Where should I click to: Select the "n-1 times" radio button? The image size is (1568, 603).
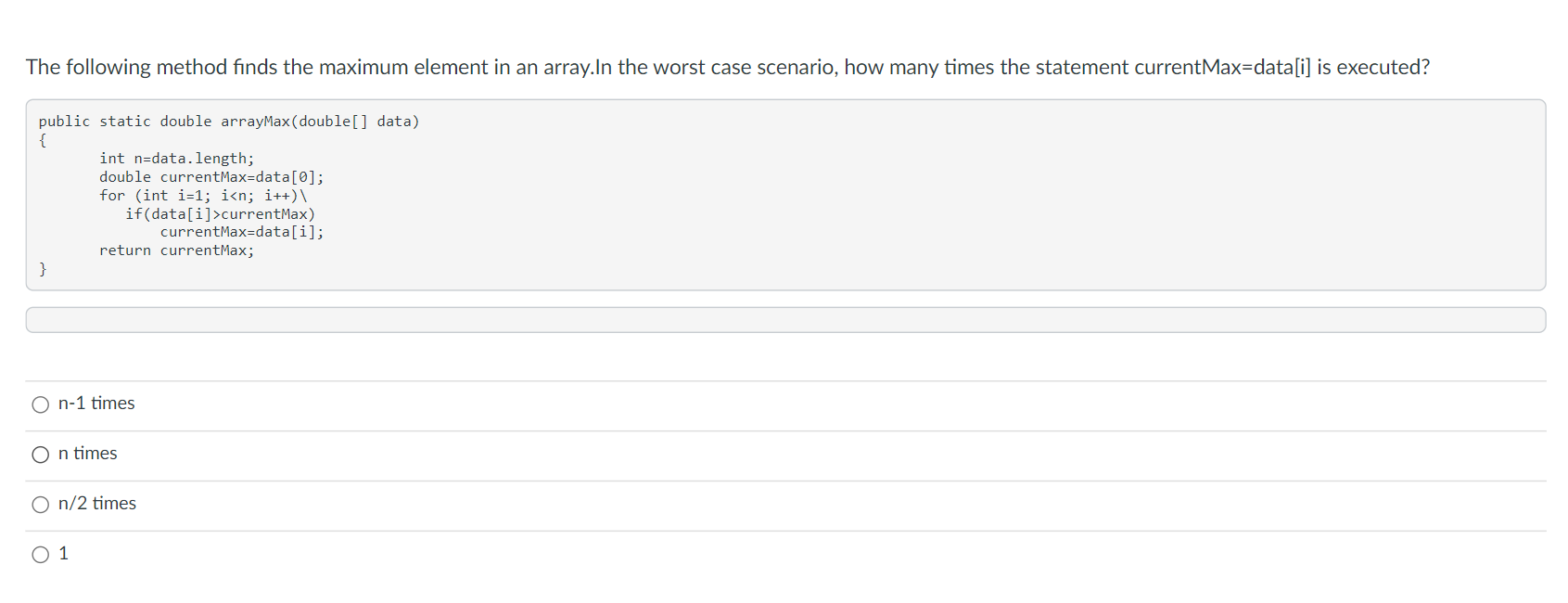coord(41,404)
